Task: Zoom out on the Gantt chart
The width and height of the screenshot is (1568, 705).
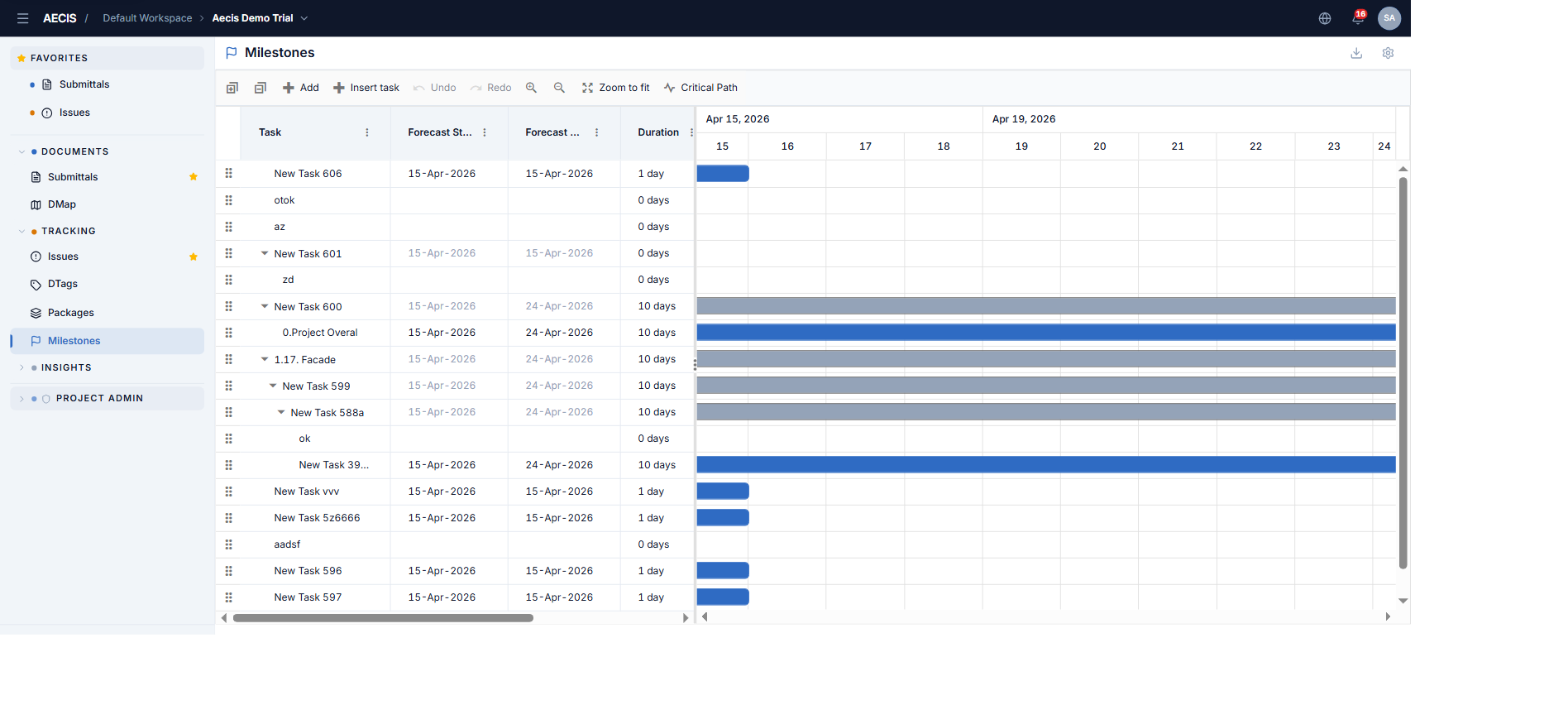Action: point(559,88)
